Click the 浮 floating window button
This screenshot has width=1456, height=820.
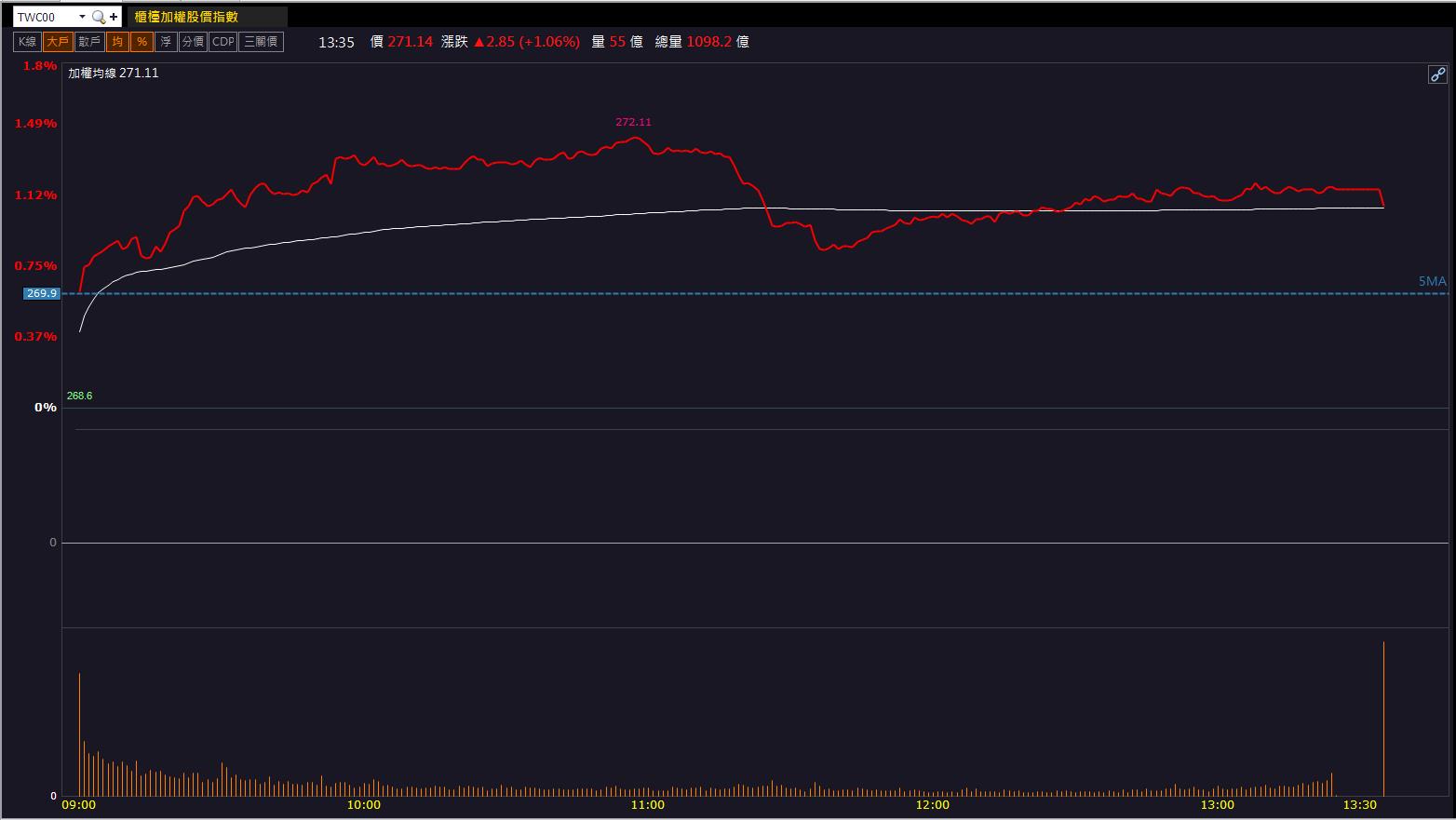pyautogui.click(x=166, y=40)
